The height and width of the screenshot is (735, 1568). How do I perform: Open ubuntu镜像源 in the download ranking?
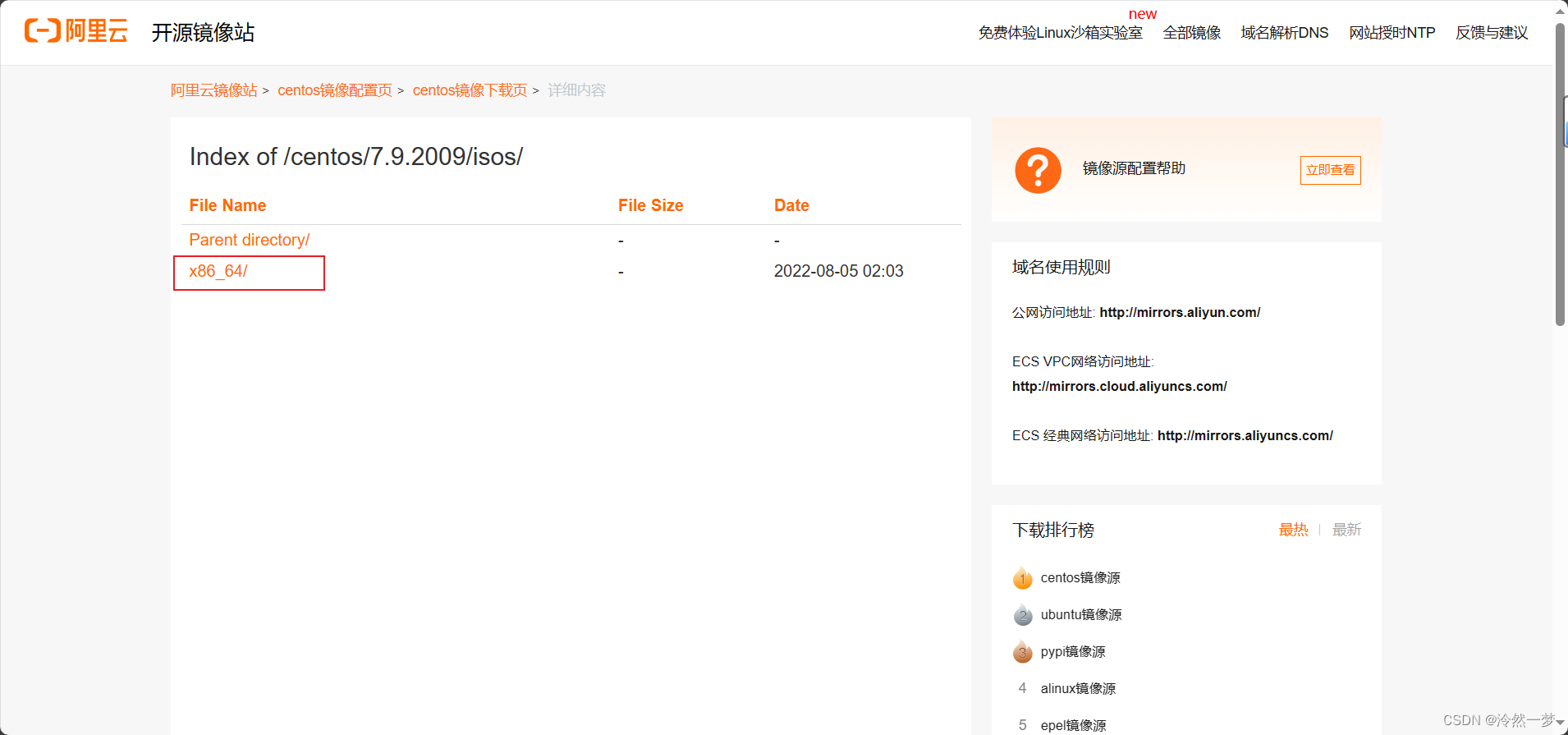1081,614
